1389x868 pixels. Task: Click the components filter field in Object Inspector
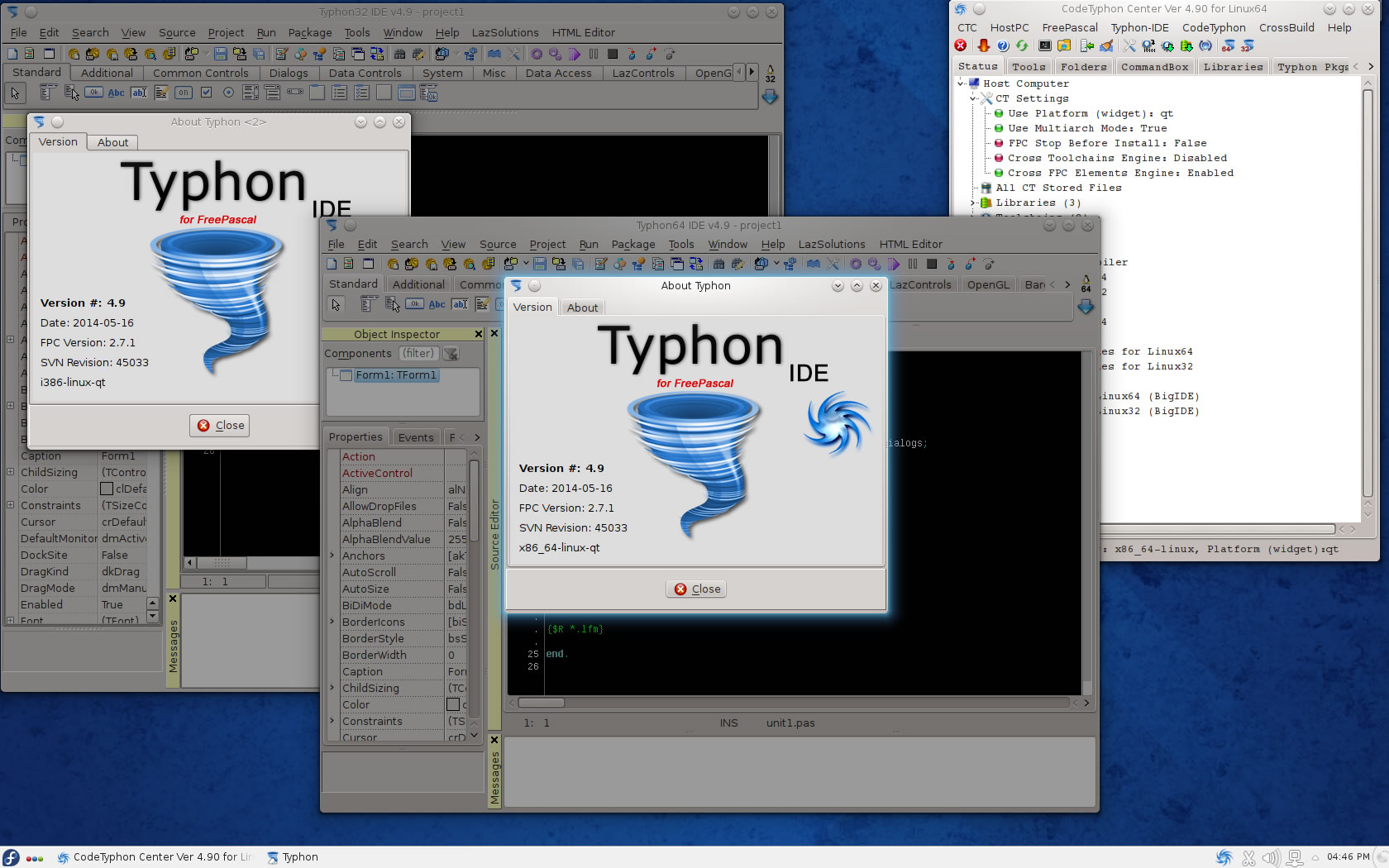pos(418,354)
